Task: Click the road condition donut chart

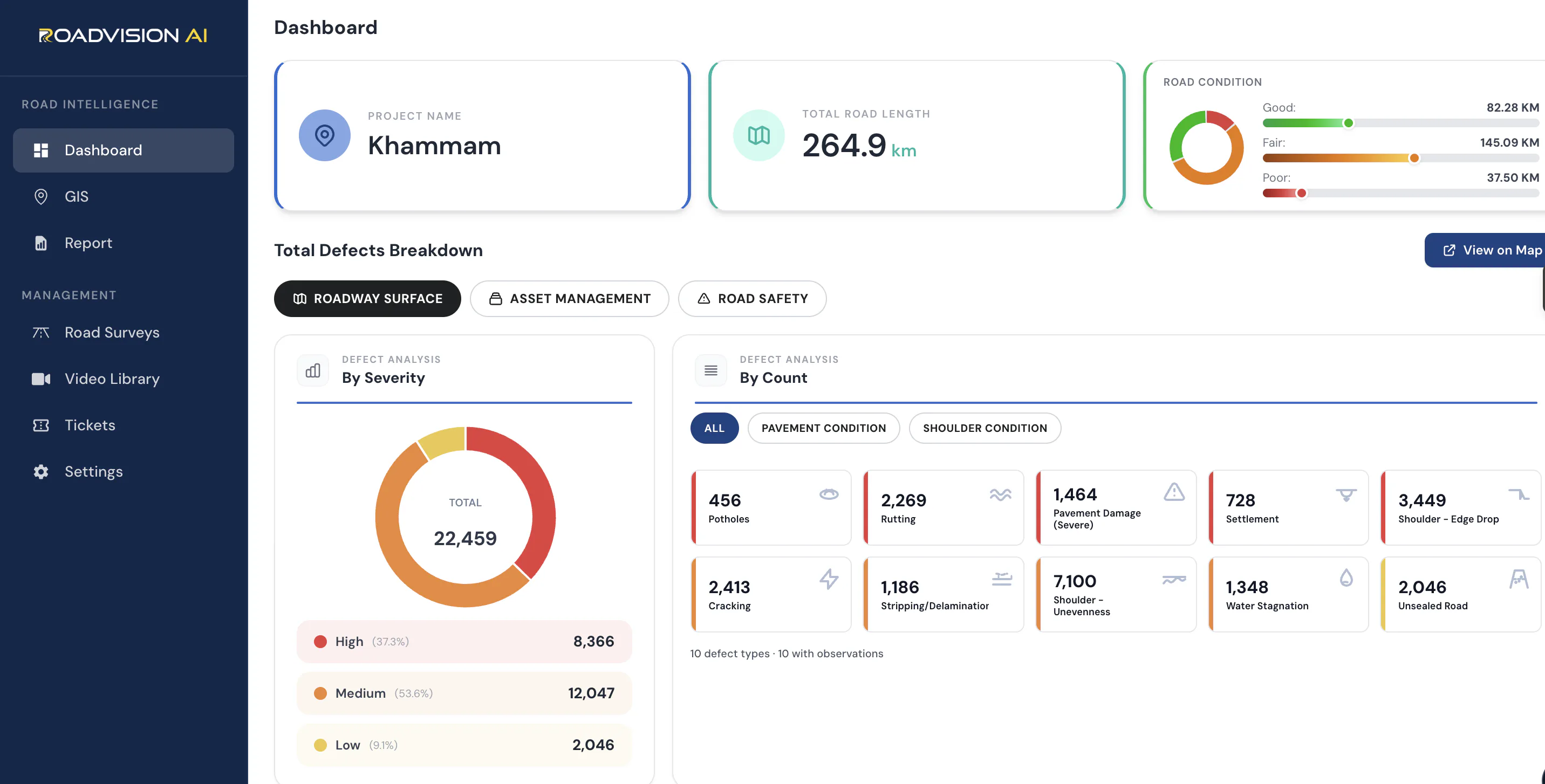Action: (x=1206, y=147)
